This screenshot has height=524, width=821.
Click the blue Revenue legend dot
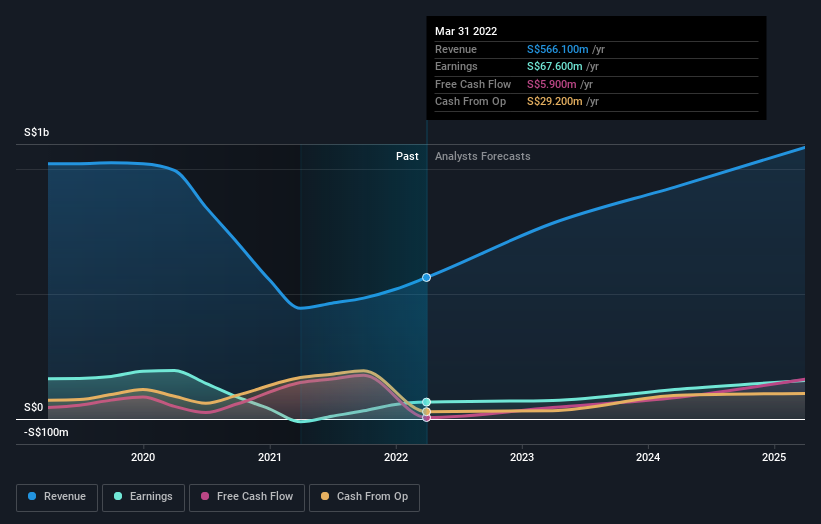click(x=32, y=496)
